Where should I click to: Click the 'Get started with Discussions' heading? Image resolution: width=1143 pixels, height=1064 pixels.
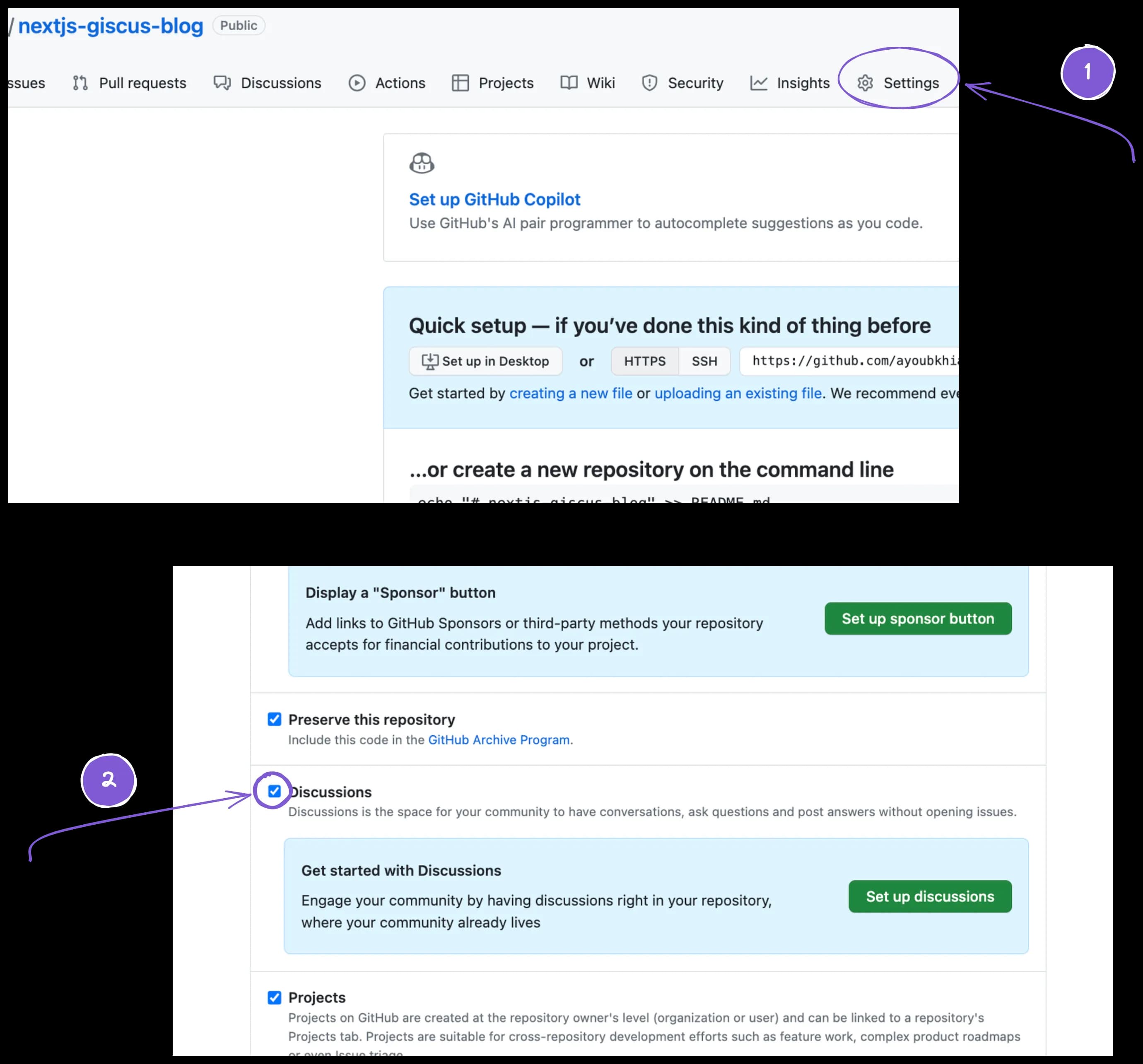click(x=401, y=870)
